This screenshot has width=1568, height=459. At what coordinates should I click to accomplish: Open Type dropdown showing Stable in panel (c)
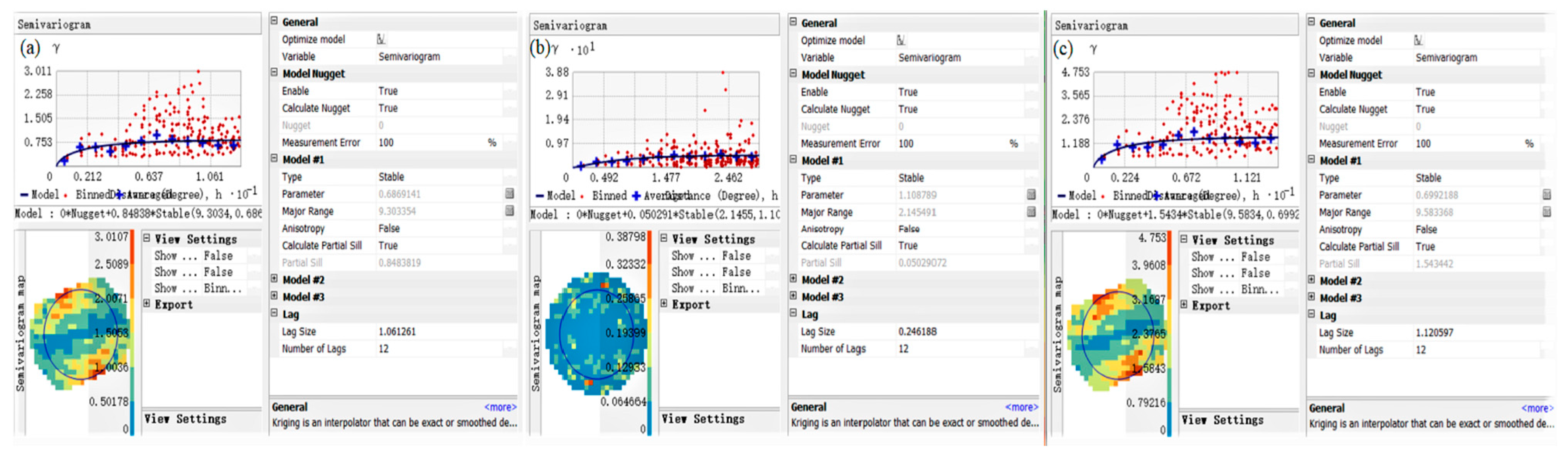[1428, 178]
